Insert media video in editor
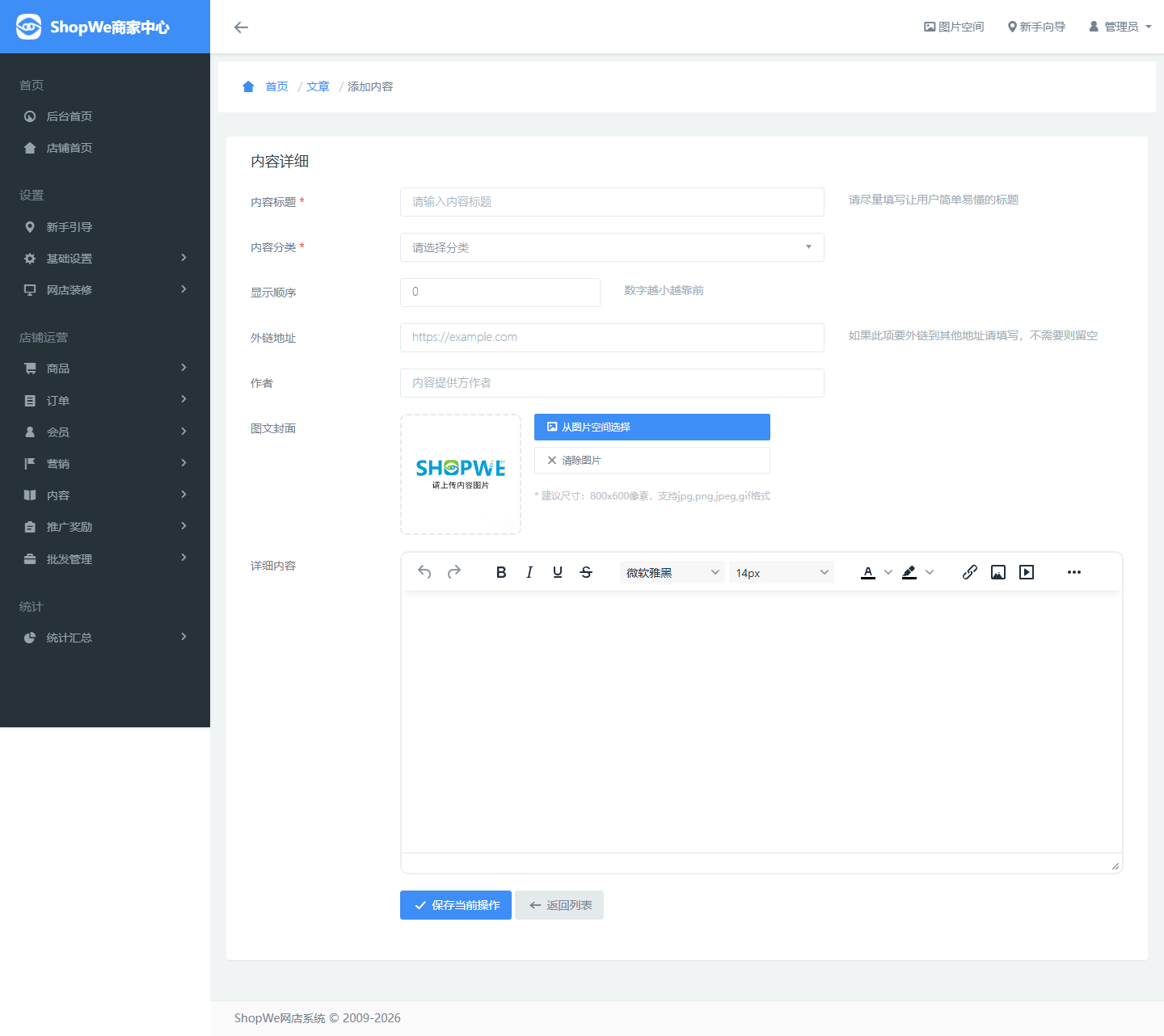This screenshot has height=1036, width=1164. (1027, 572)
